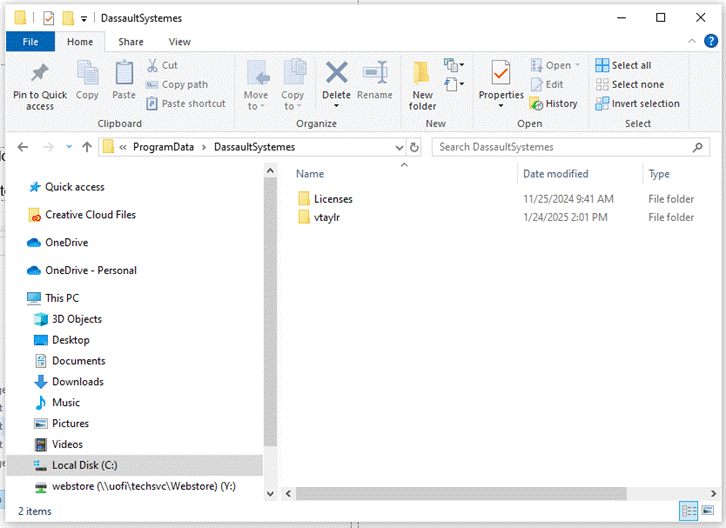Expand the Delete options arrow

(x=337, y=106)
